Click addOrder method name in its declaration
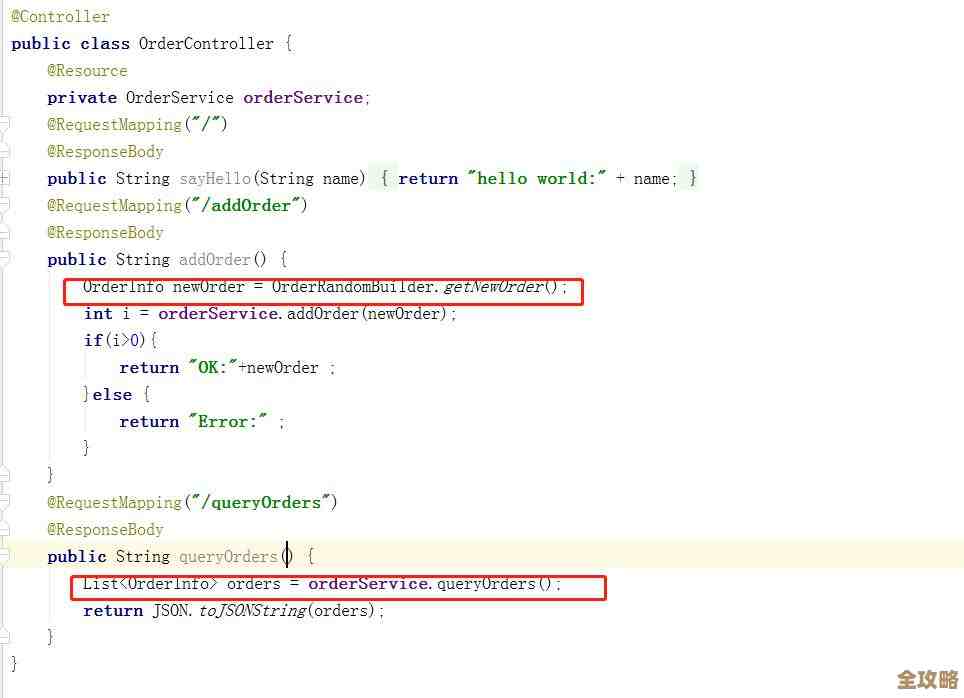Image resolution: width=964 pixels, height=698 pixels. coord(215,260)
